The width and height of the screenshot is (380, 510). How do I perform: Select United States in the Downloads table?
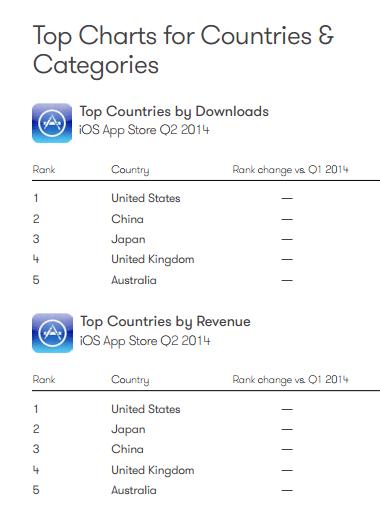coord(146,198)
